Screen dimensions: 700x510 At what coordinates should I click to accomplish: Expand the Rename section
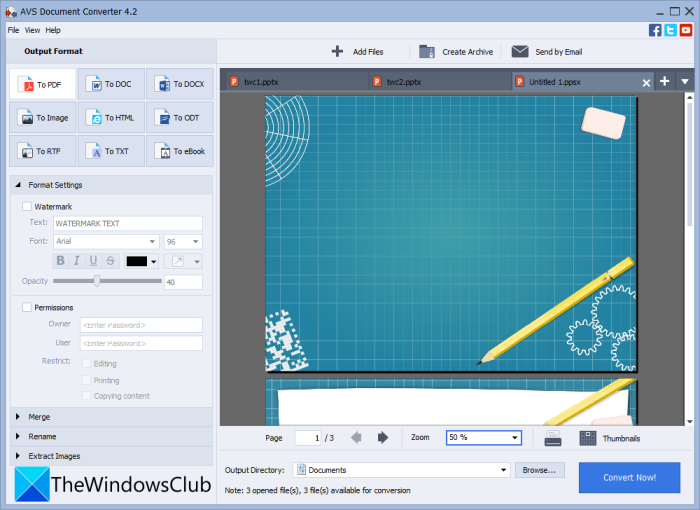coord(18,436)
